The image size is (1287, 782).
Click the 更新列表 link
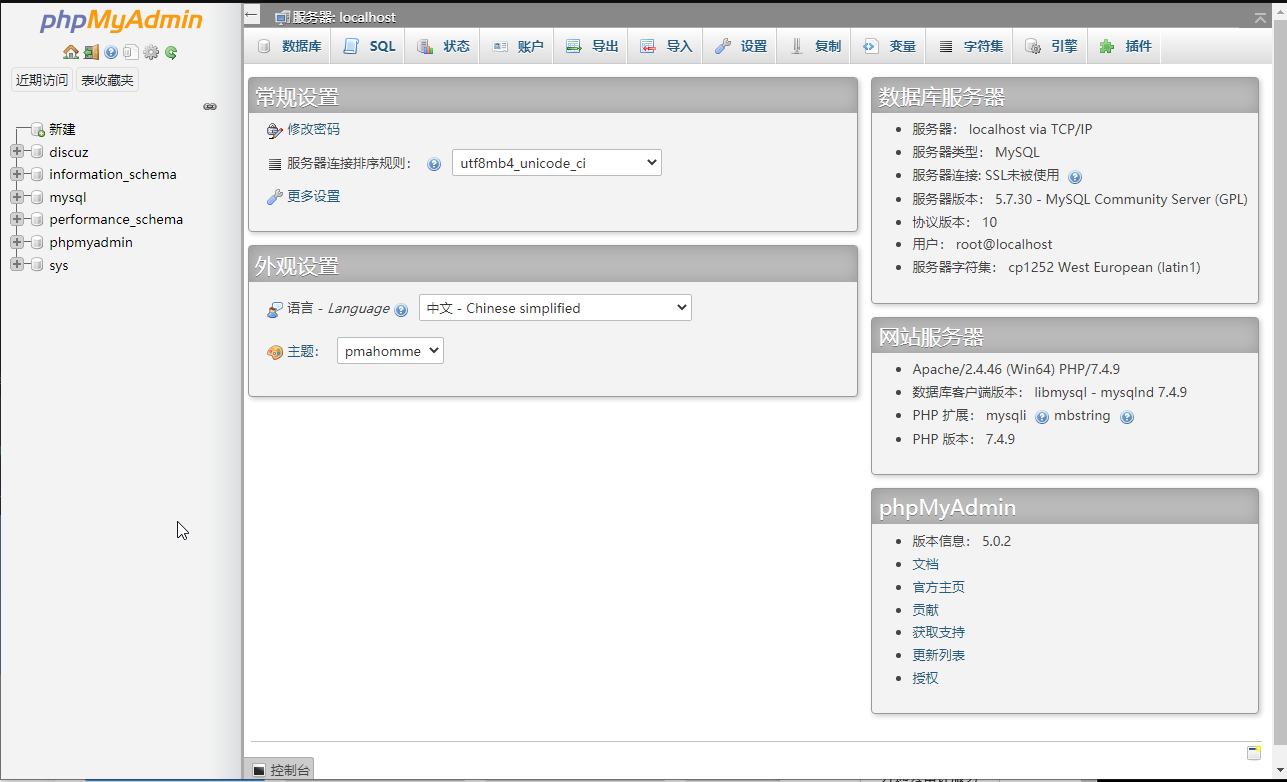[938, 656]
